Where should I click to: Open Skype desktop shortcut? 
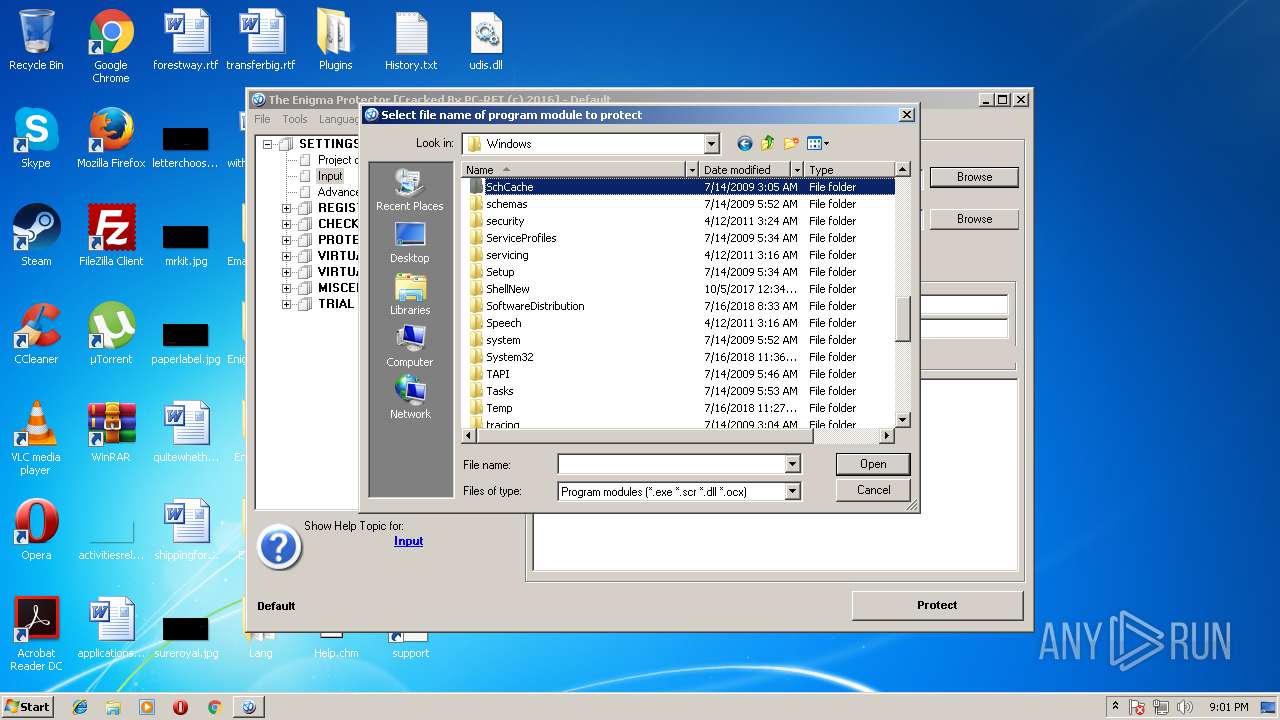click(36, 138)
